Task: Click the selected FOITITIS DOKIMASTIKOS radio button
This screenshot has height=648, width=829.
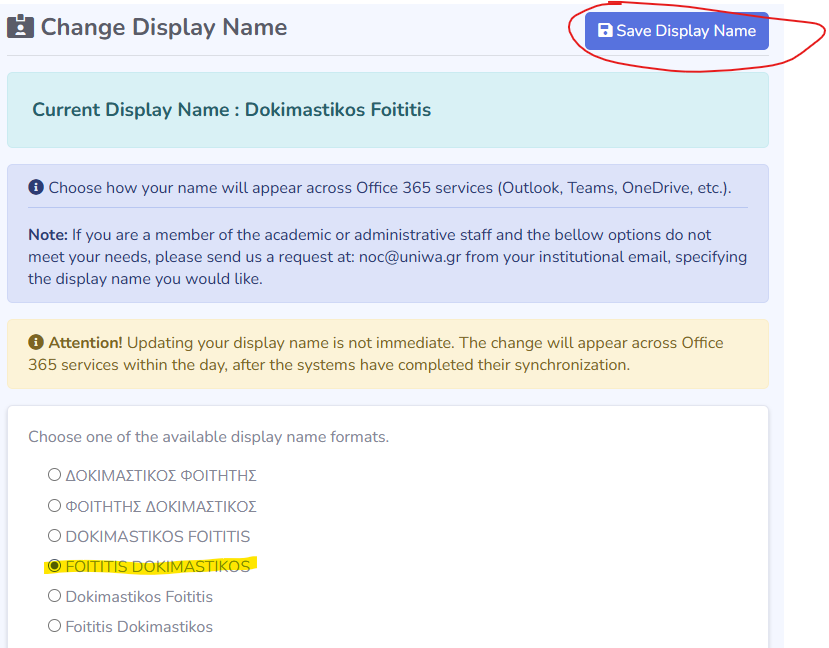Action: pyautogui.click(x=55, y=566)
